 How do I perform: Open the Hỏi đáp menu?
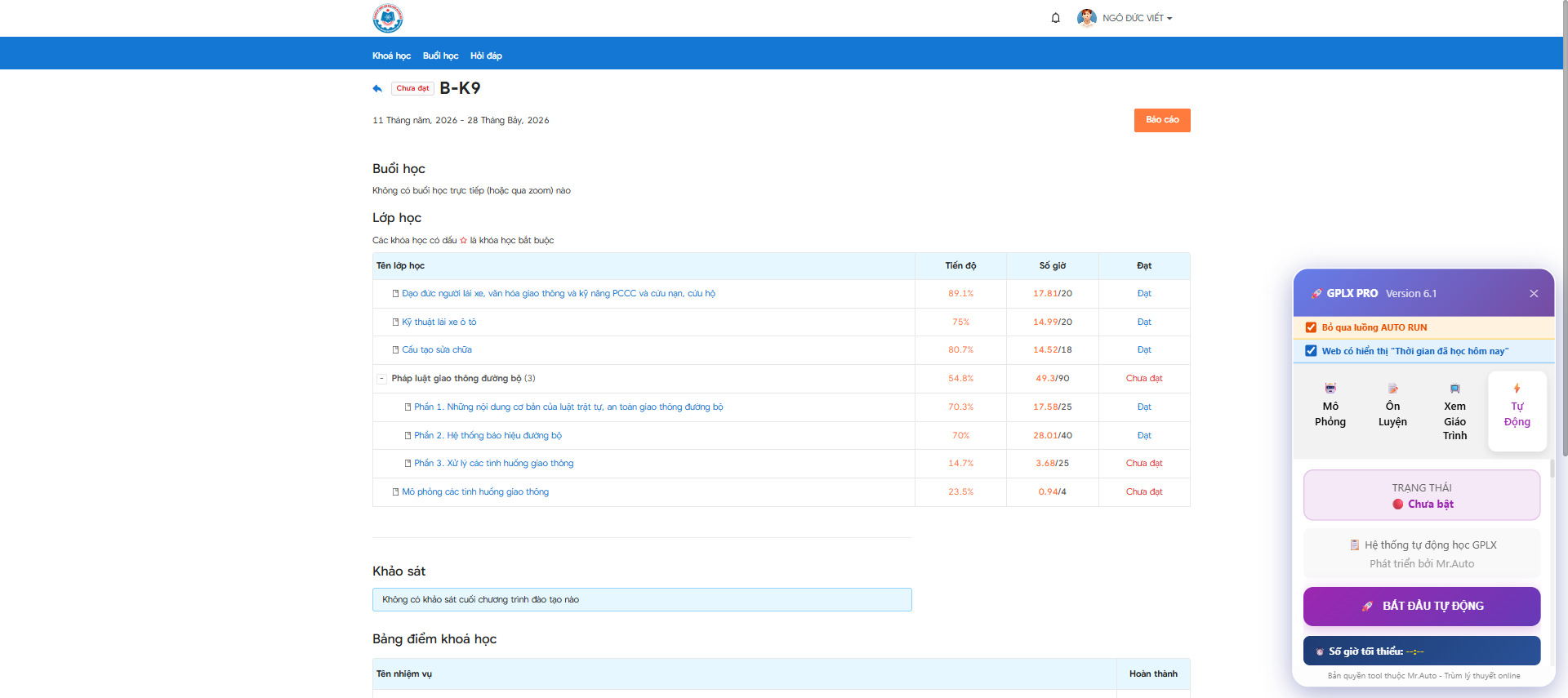[x=486, y=56]
